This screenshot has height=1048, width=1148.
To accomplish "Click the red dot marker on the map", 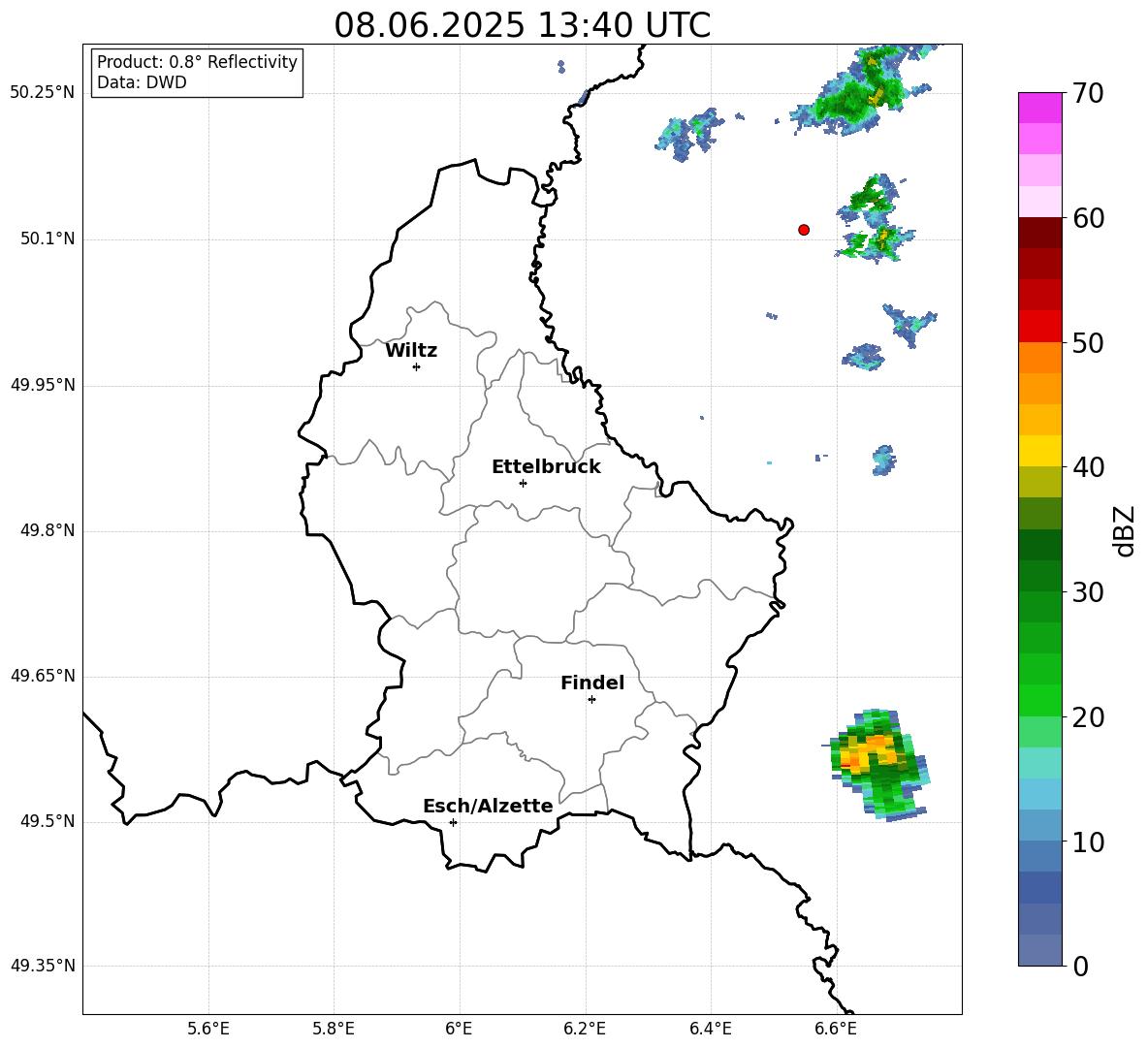I will click(804, 230).
